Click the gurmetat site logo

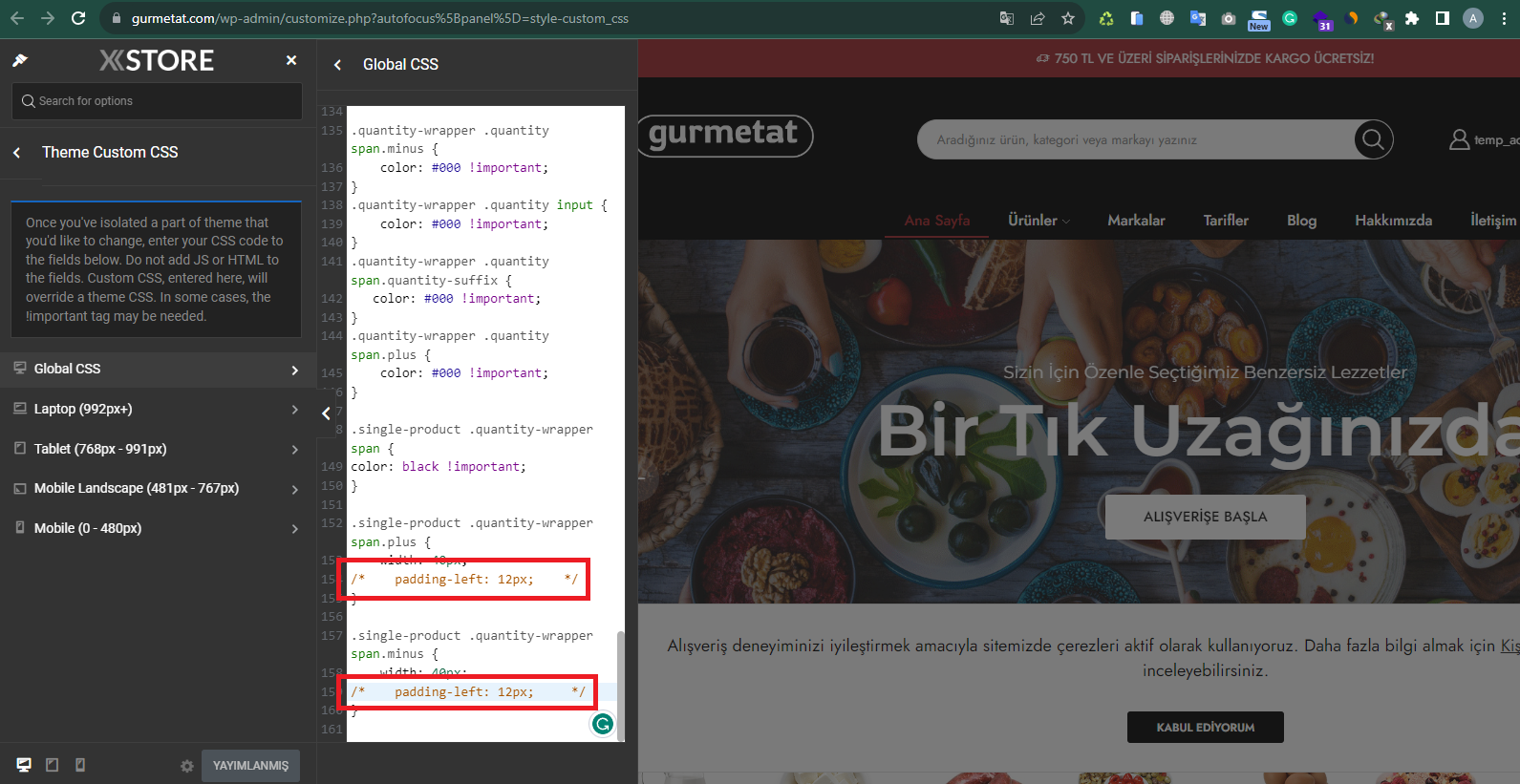click(x=724, y=136)
